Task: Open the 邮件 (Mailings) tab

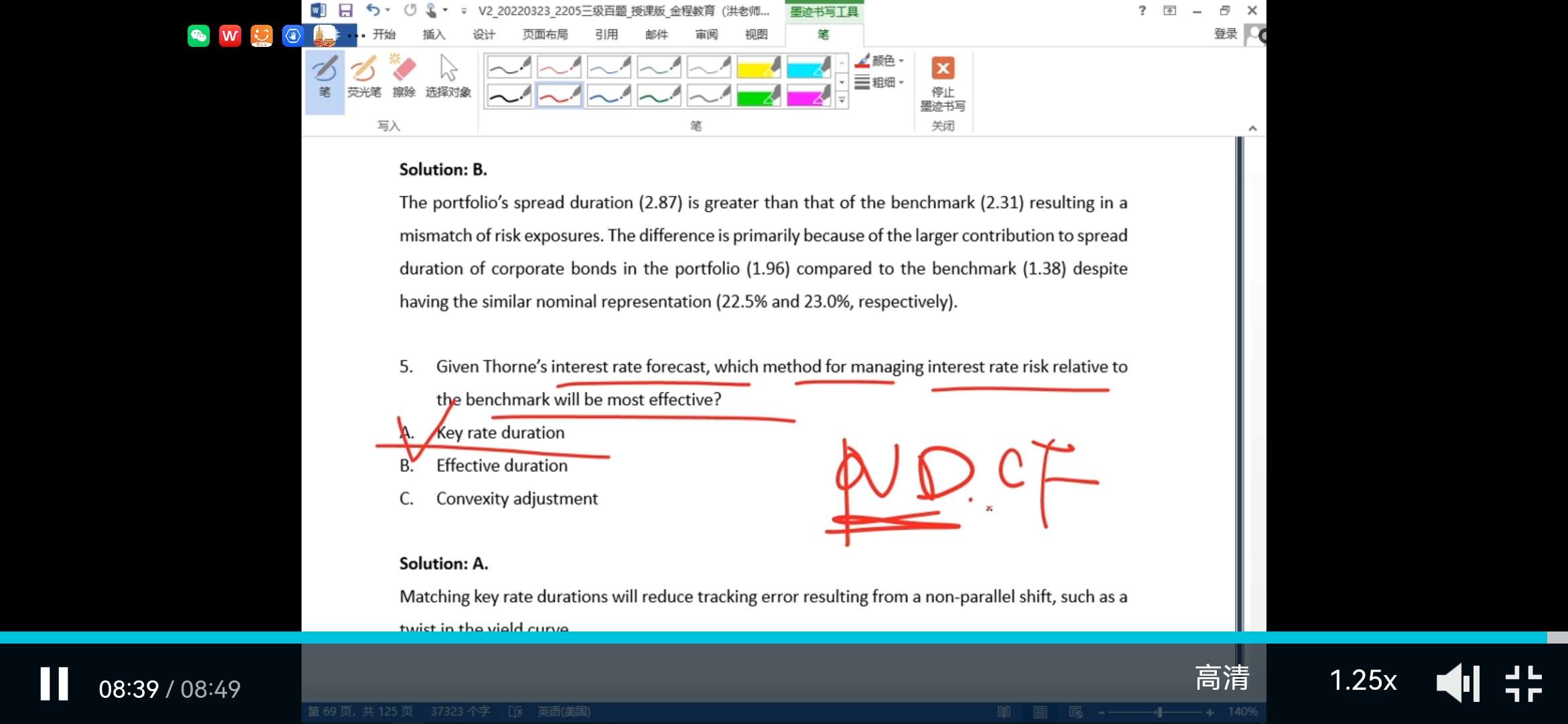Action: click(657, 34)
